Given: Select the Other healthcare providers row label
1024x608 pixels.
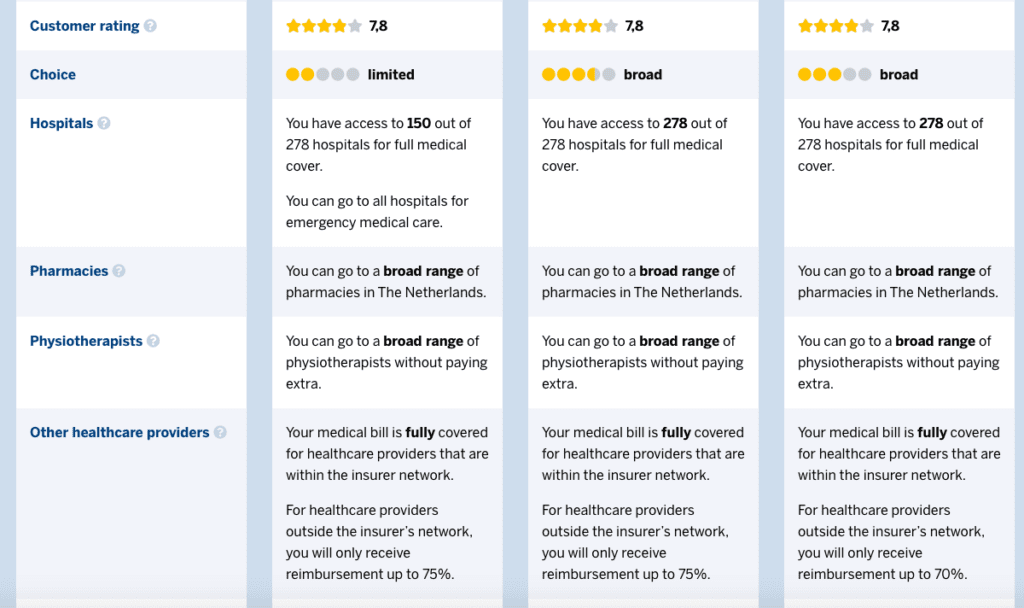Looking at the screenshot, I should coord(119,432).
